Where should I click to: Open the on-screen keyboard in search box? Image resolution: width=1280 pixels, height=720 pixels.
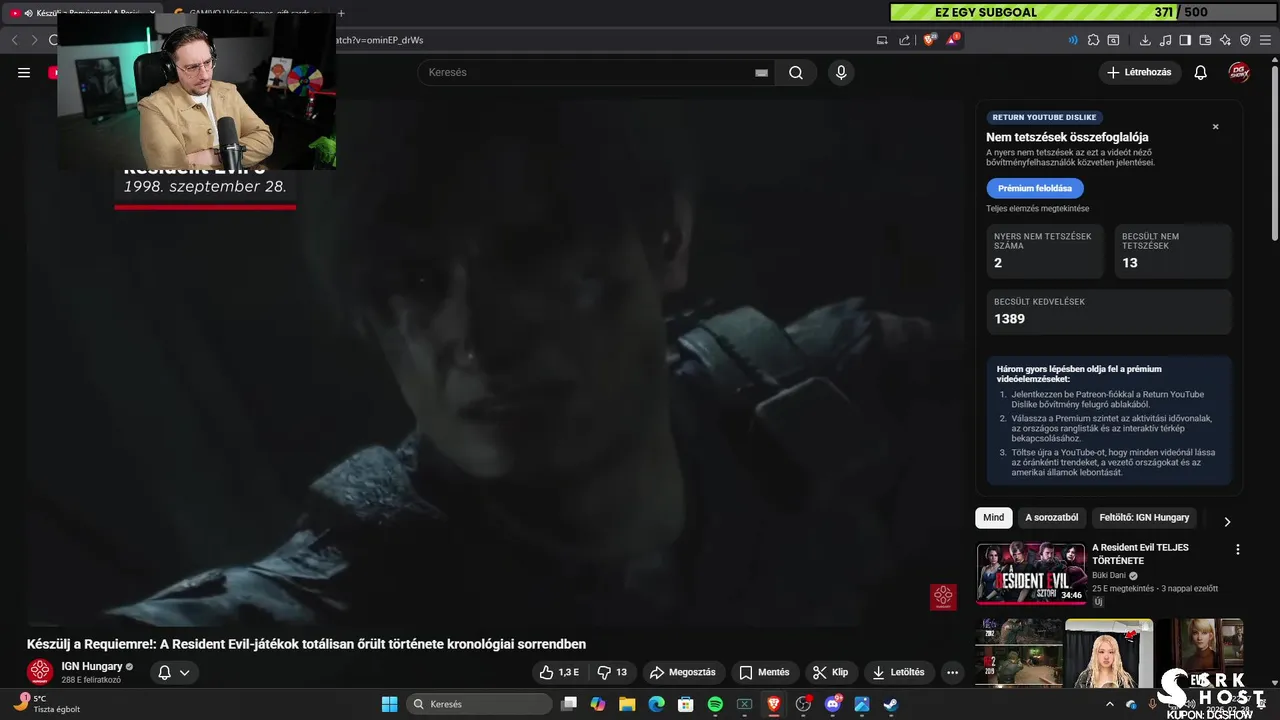coord(761,72)
